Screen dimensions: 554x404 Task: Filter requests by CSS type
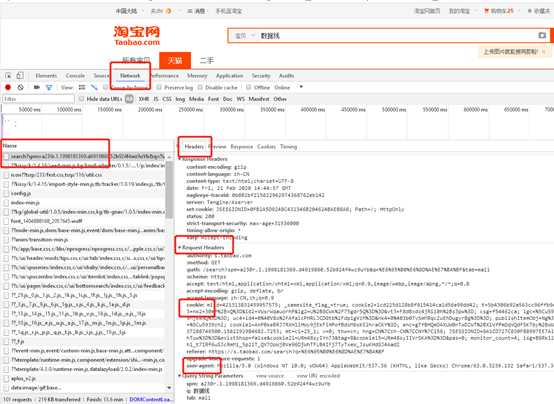(167, 99)
